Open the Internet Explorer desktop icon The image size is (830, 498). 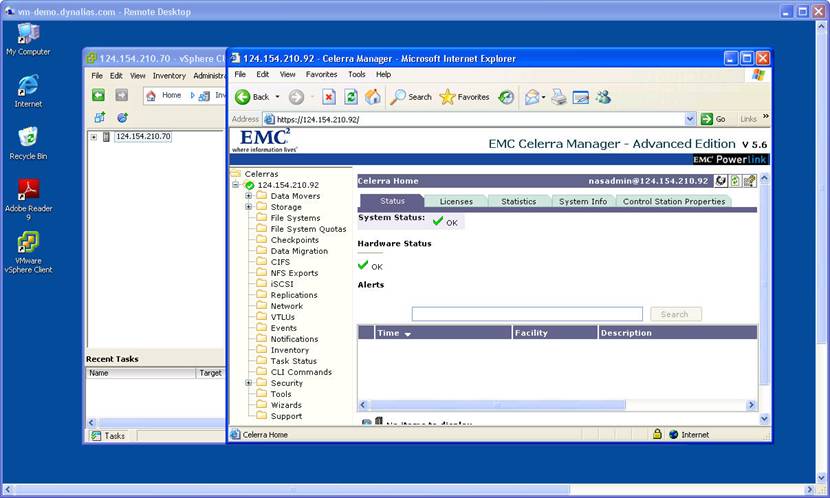[28, 92]
